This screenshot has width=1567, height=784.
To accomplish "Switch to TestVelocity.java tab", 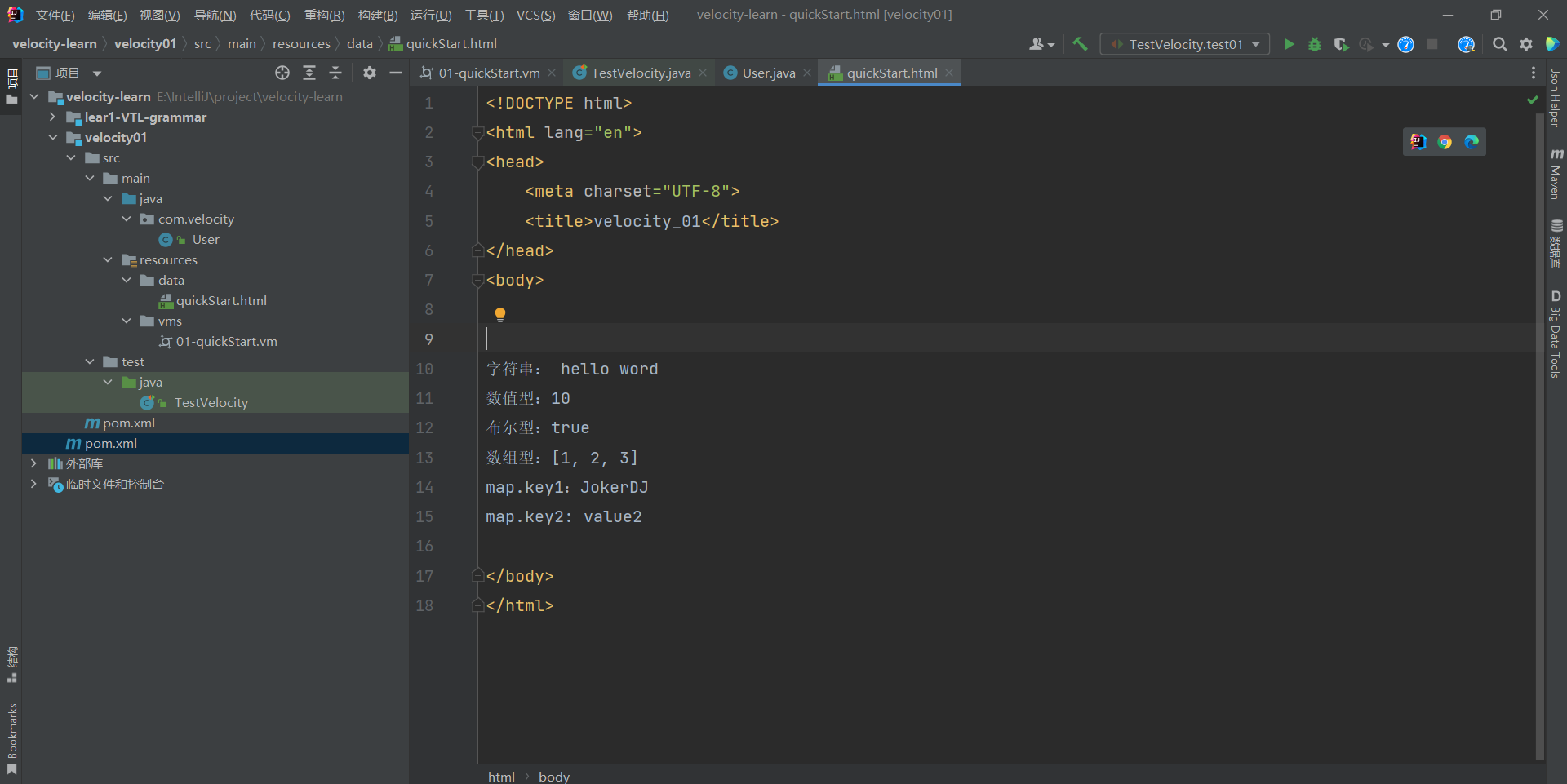I will click(x=641, y=73).
